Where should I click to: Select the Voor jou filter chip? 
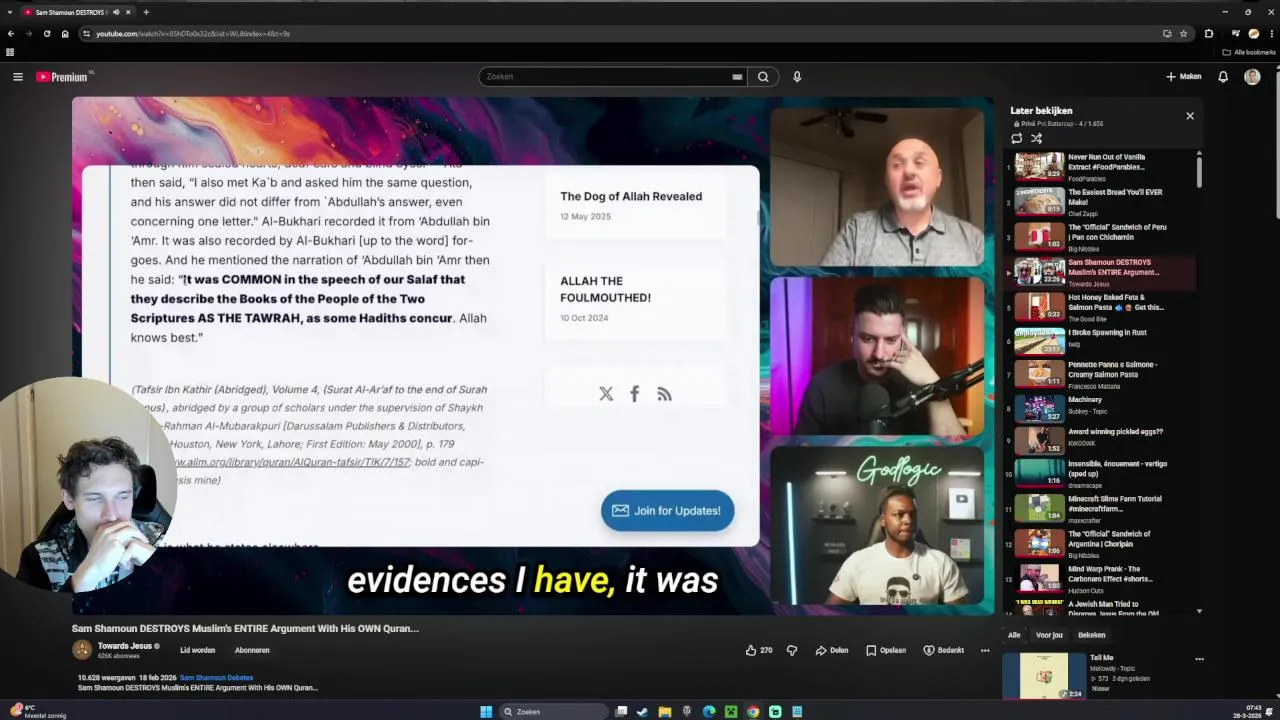coord(1049,635)
